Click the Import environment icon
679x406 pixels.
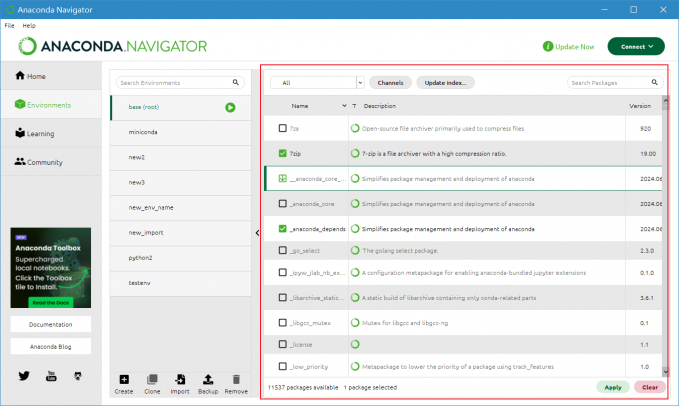pyautogui.click(x=180, y=380)
